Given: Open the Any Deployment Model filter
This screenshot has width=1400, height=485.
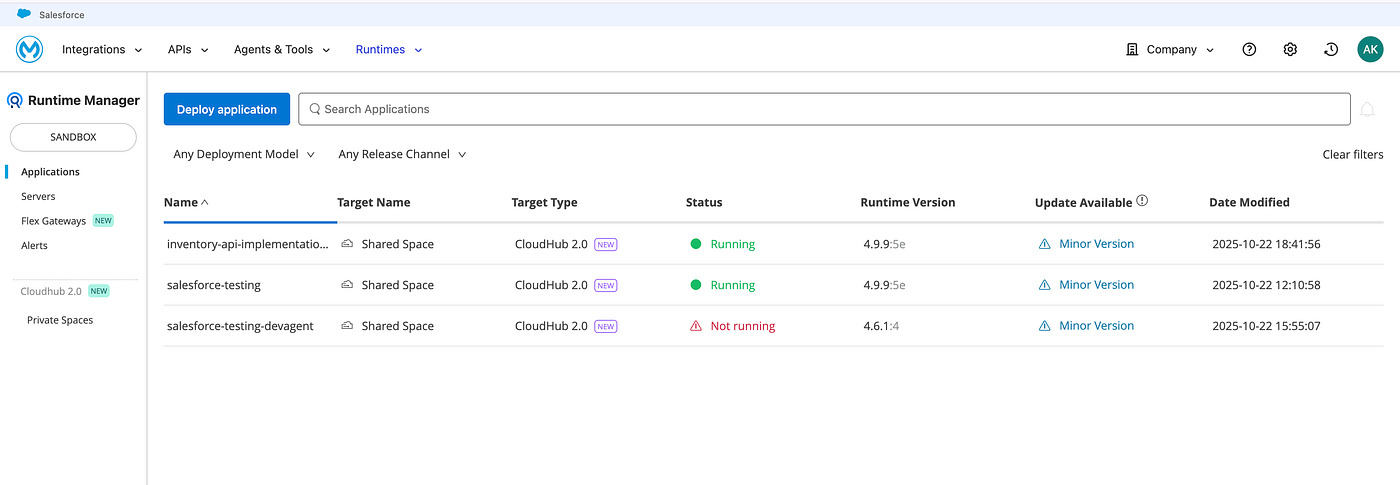Looking at the screenshot, I should (x=244, y=154).
